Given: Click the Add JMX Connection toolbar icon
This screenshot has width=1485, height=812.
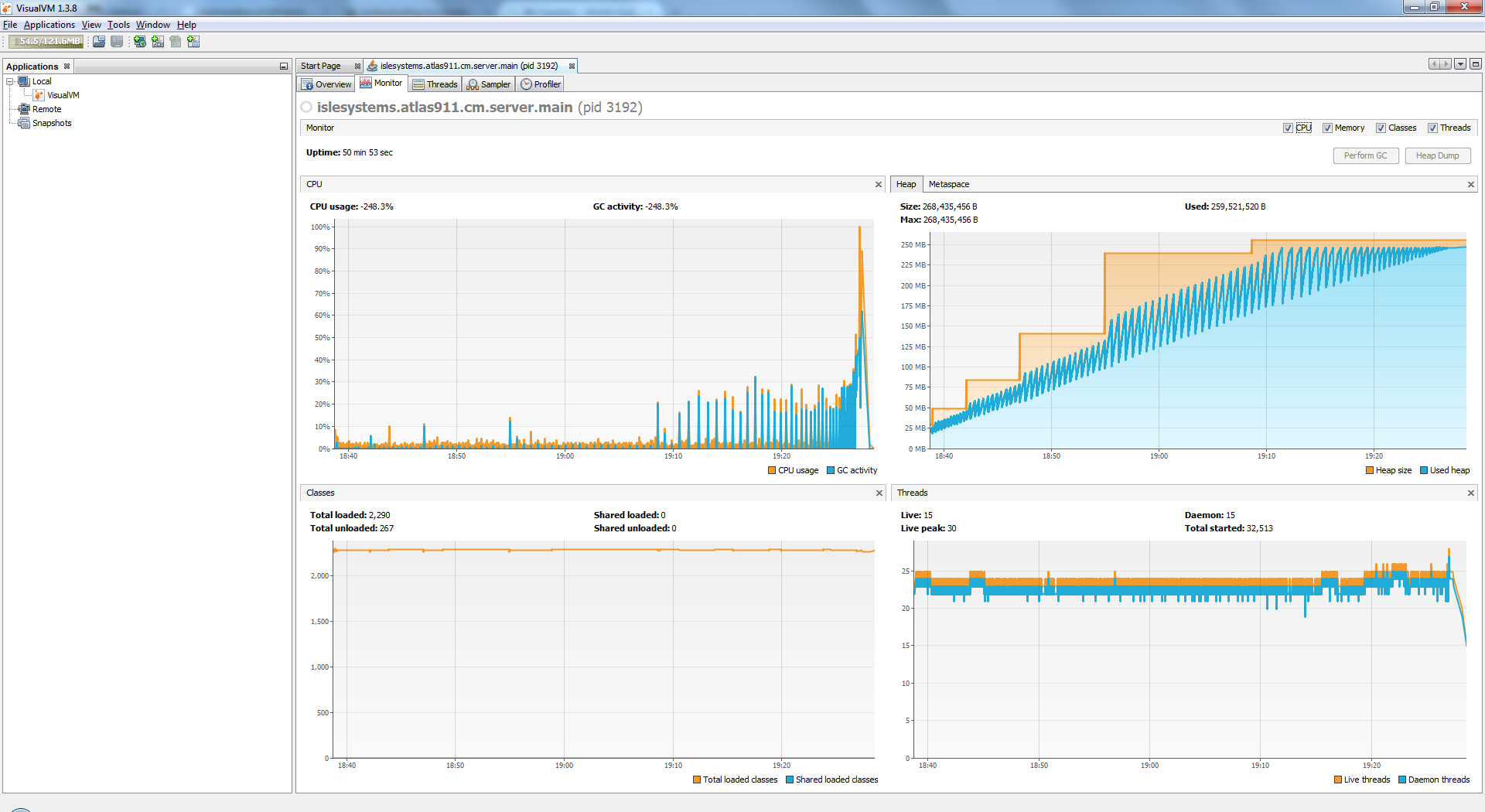Looking at the screenshot, I should coord(158,42).
